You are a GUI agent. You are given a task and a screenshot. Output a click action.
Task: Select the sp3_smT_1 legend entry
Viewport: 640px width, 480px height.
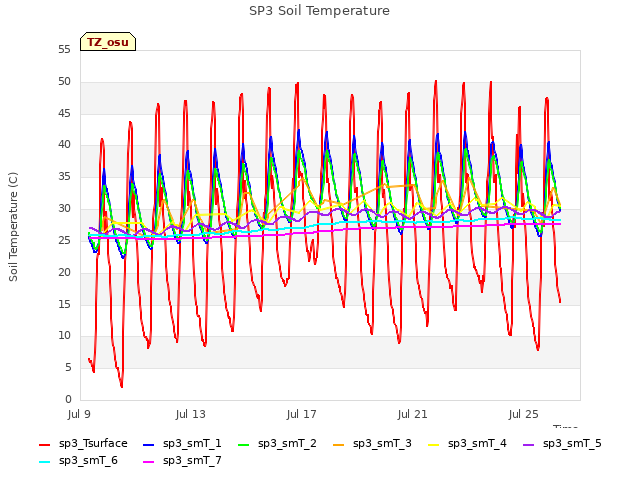pos(182,444)
